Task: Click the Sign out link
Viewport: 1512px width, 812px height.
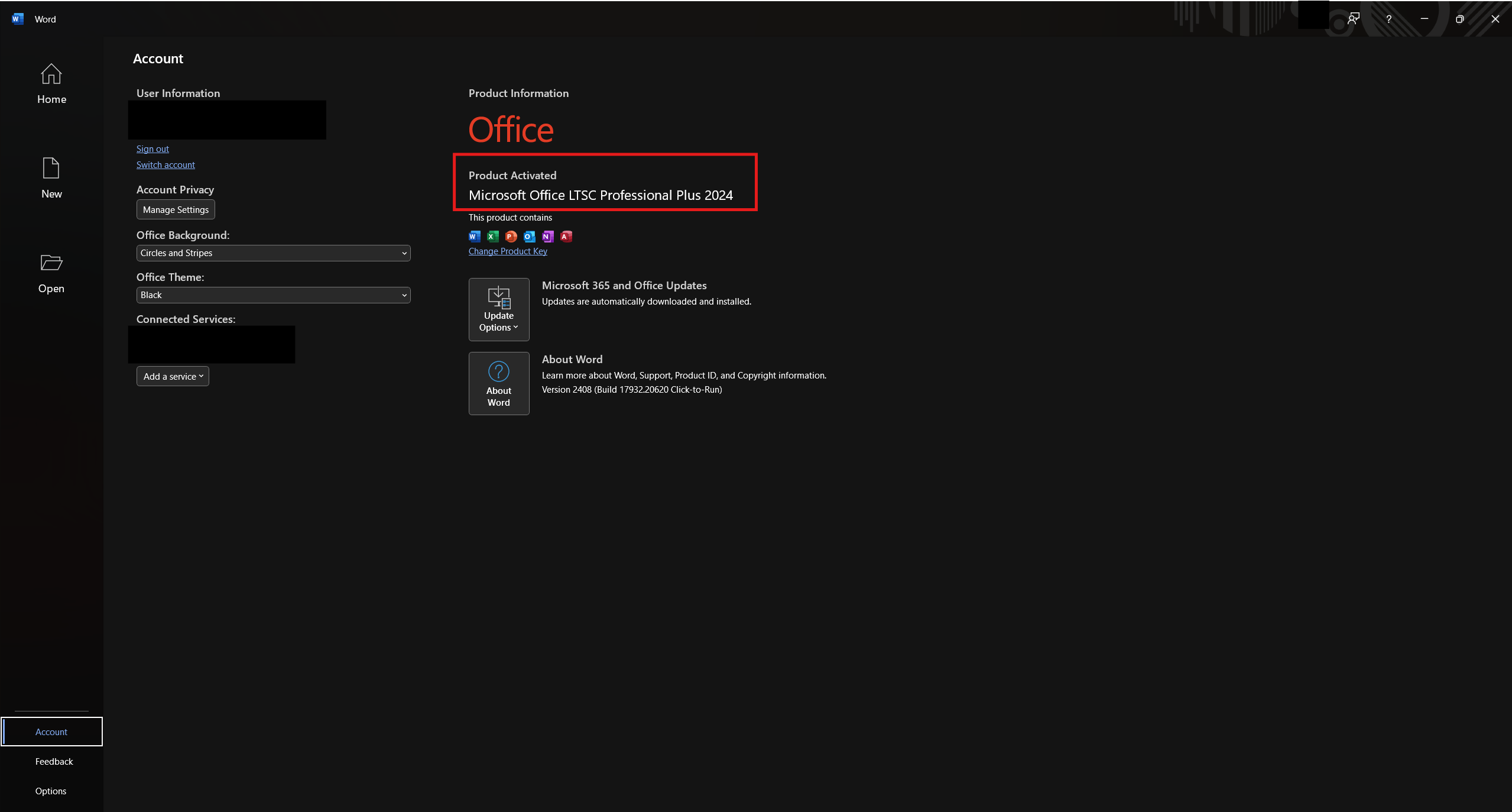Action: (153, 149)
